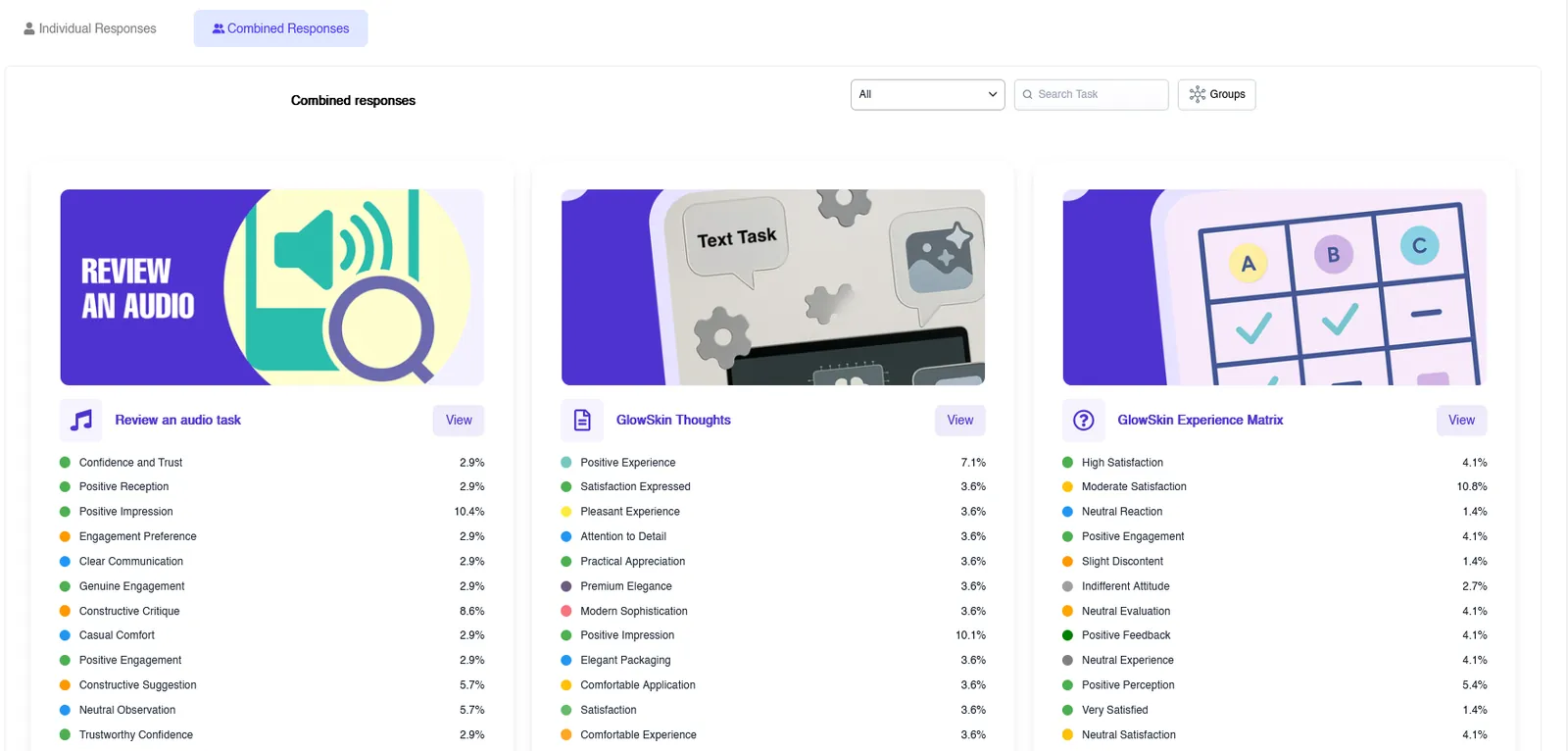
Task: Click the orange dot beside Engagement Preference
Action: click(65, 537)
